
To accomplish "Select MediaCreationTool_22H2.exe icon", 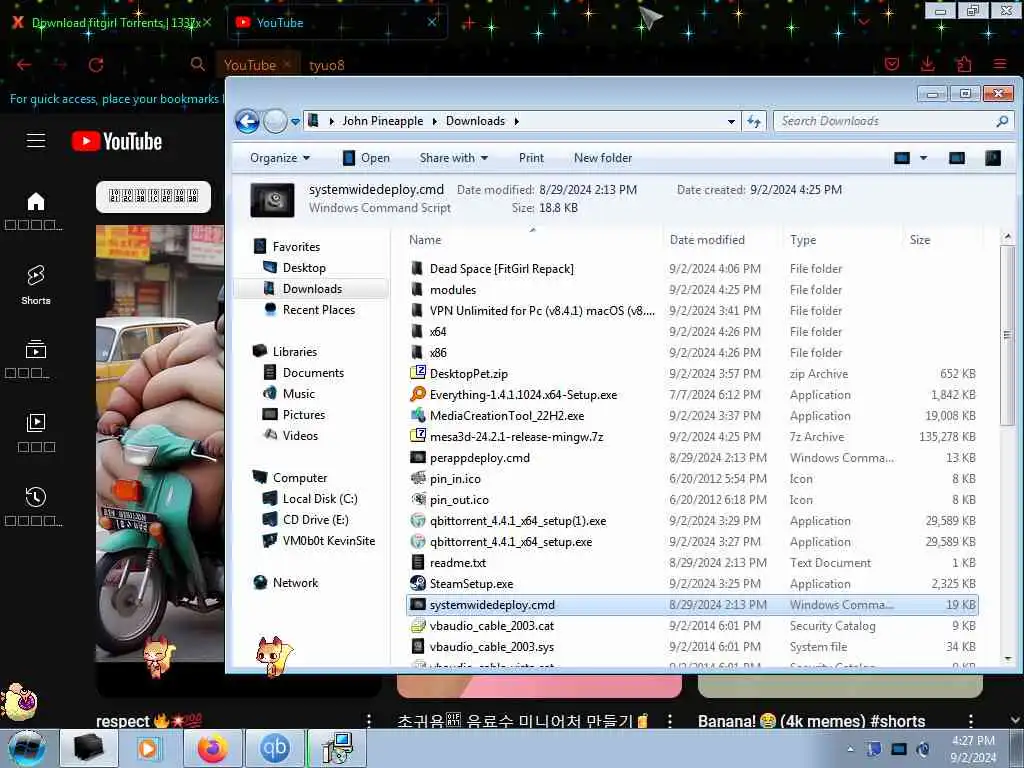I will click(417, 415).
